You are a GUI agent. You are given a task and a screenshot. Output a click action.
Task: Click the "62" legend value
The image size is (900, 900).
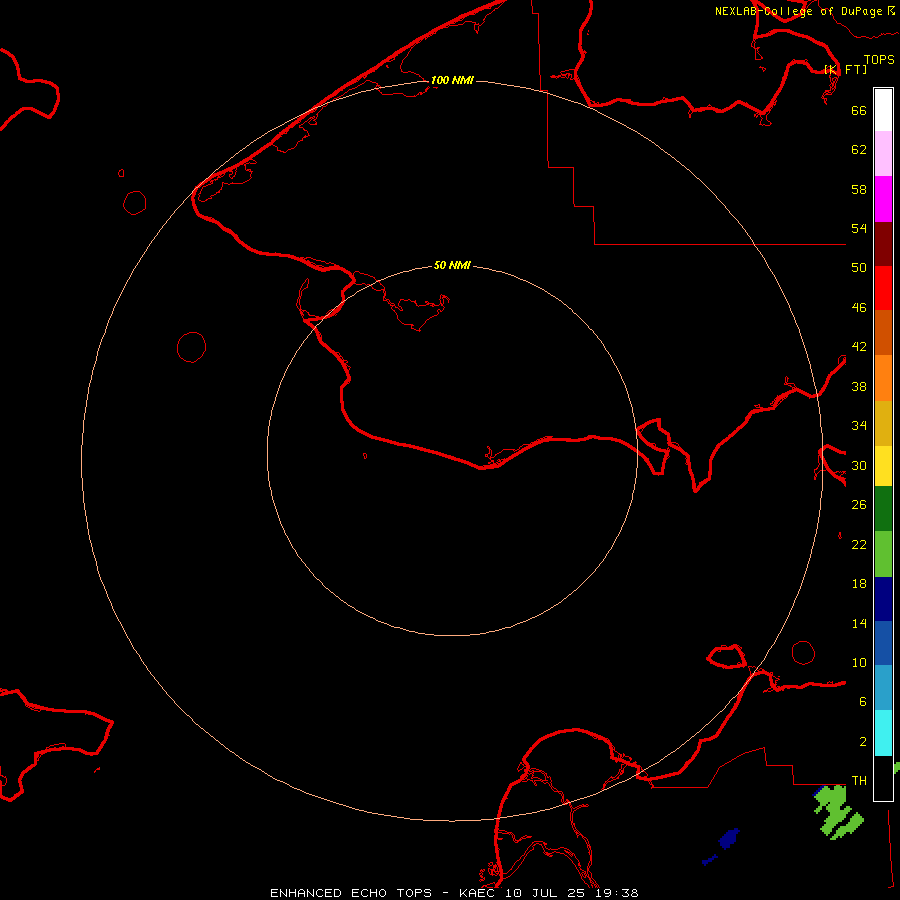click(x=859, y=150)
